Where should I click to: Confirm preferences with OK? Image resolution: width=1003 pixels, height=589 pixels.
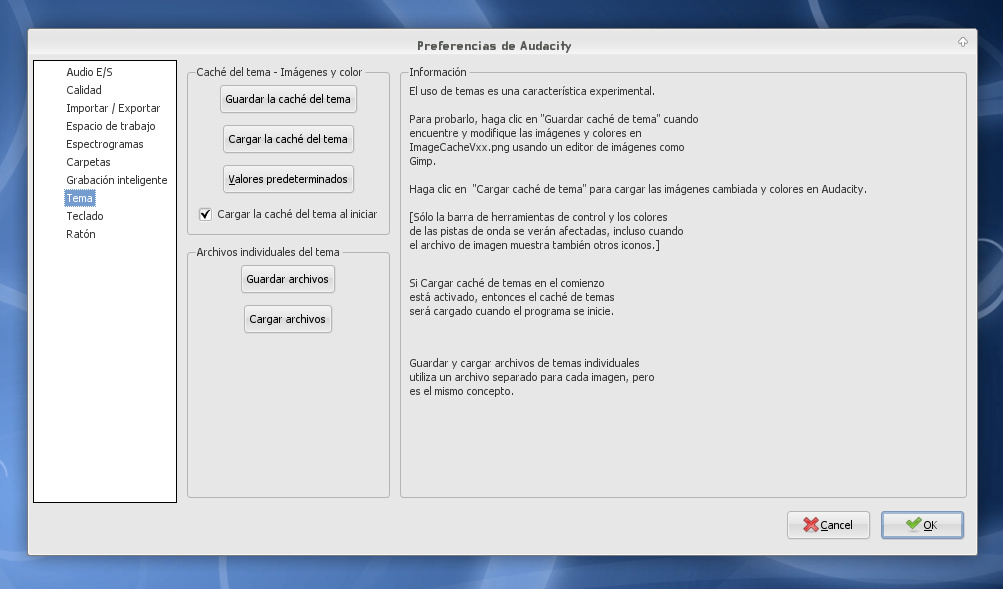tap(922, 525)
